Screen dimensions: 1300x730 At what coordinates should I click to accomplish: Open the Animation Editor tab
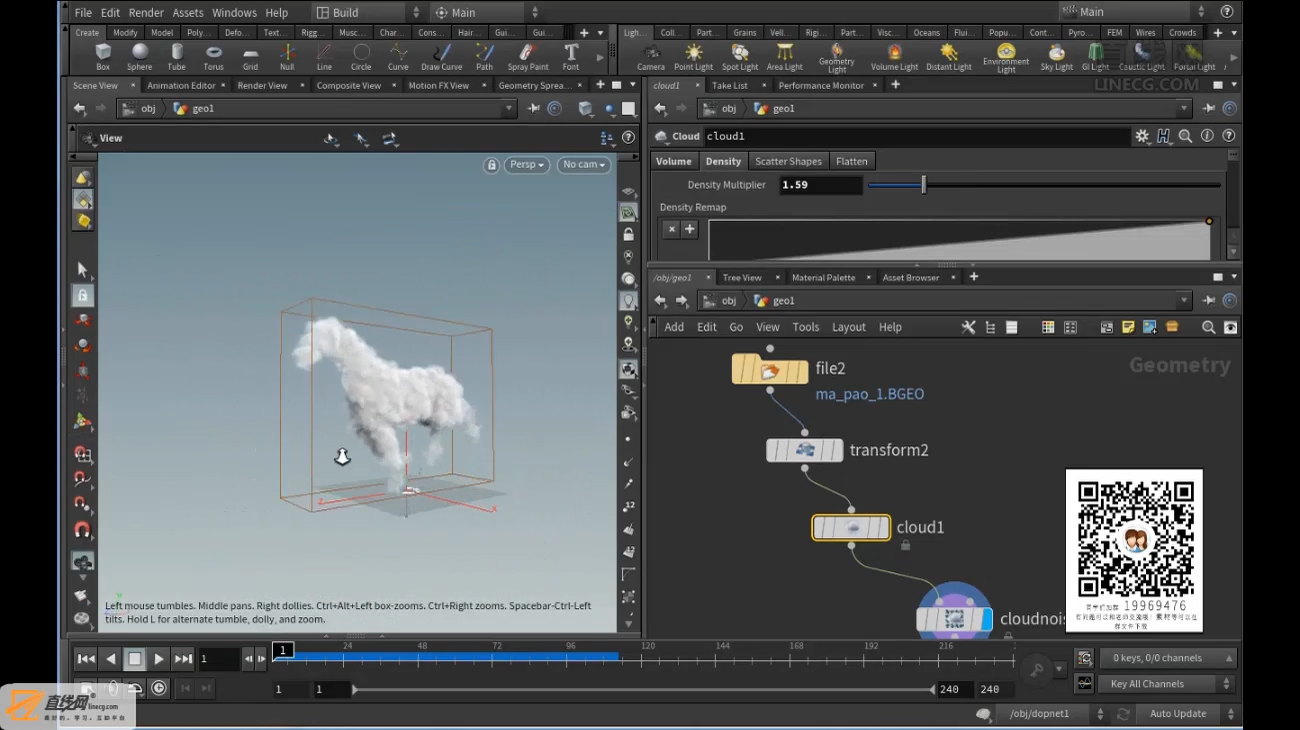[x=181, y=85]
